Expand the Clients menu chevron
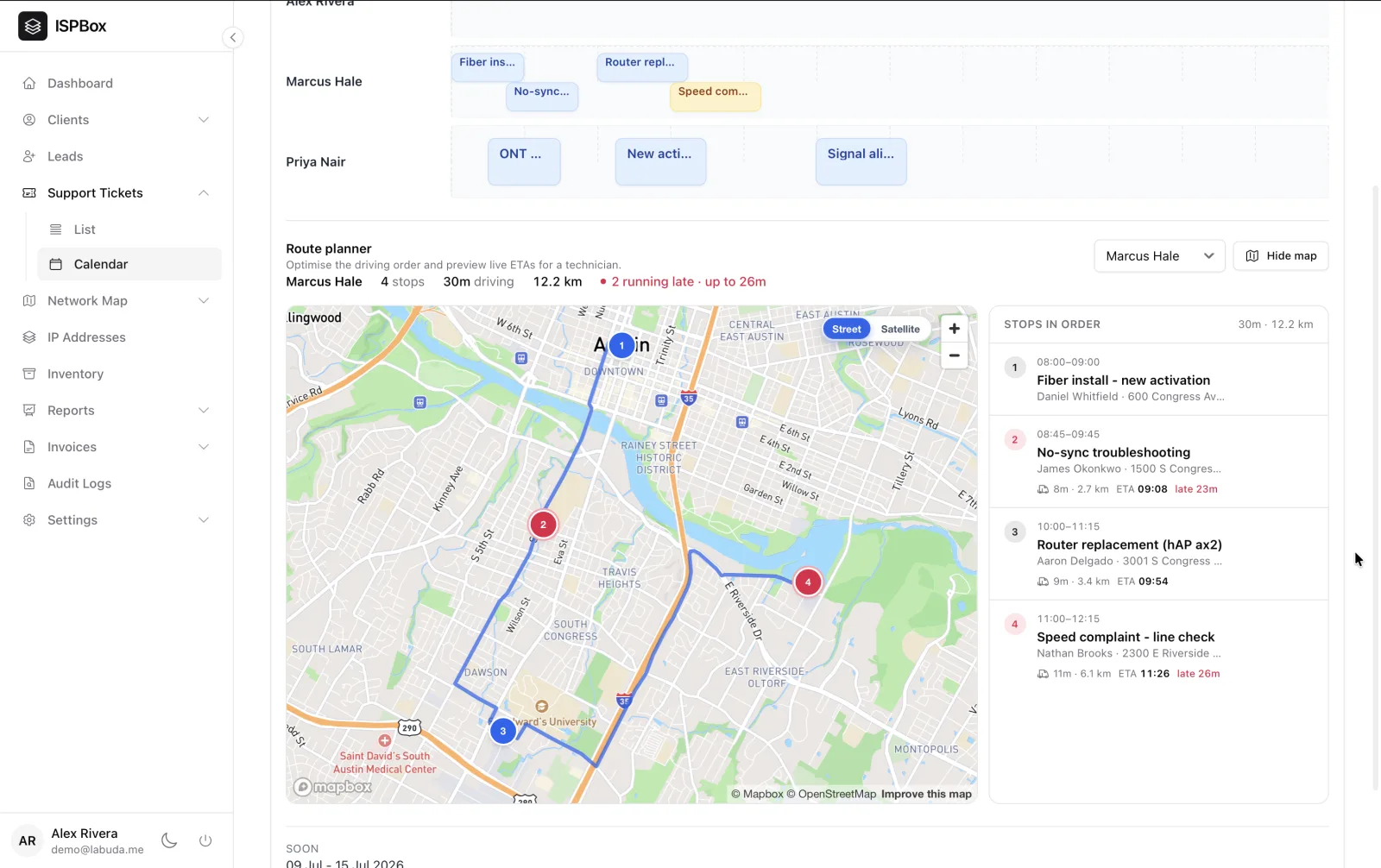Viewport: 1381px width, 868px height. click(204, 120)
